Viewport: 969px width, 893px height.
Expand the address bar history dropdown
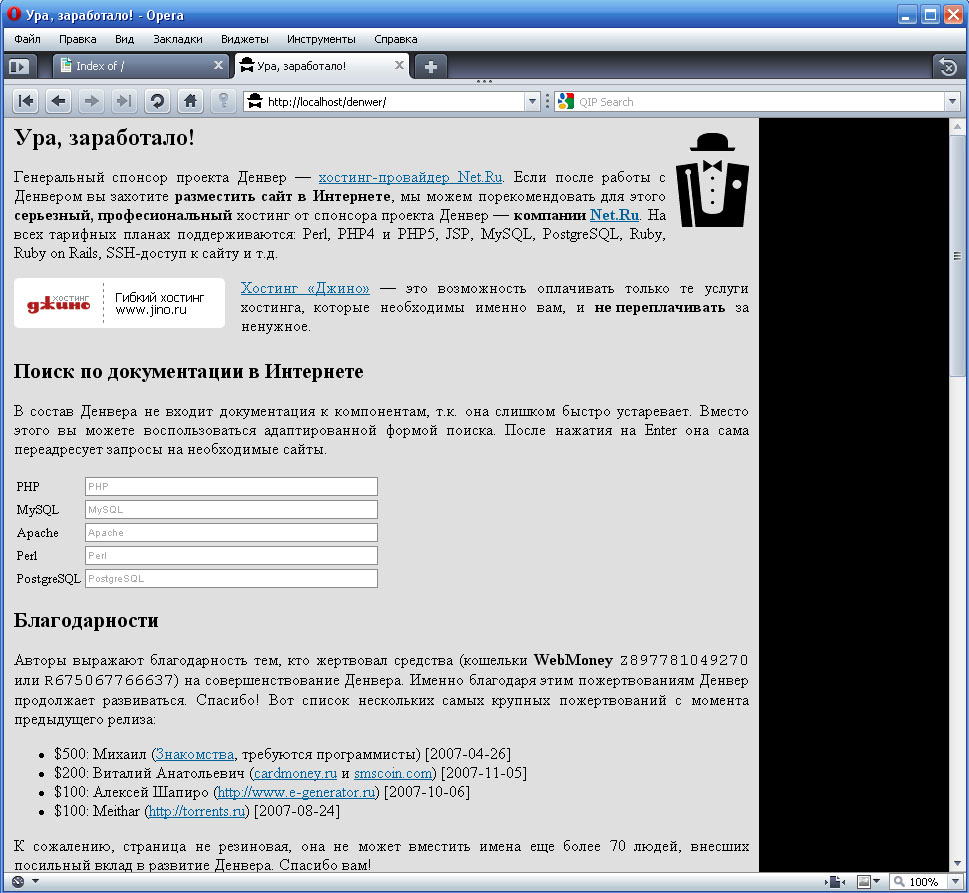(532, 101)
